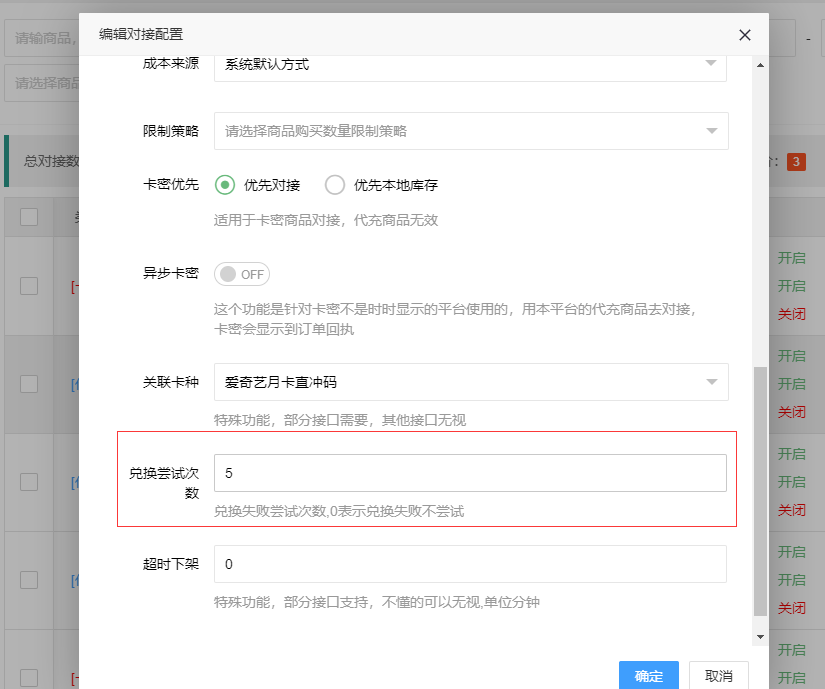Click the 超时下架 input field
Screen dimensions: 825x689
470,564
